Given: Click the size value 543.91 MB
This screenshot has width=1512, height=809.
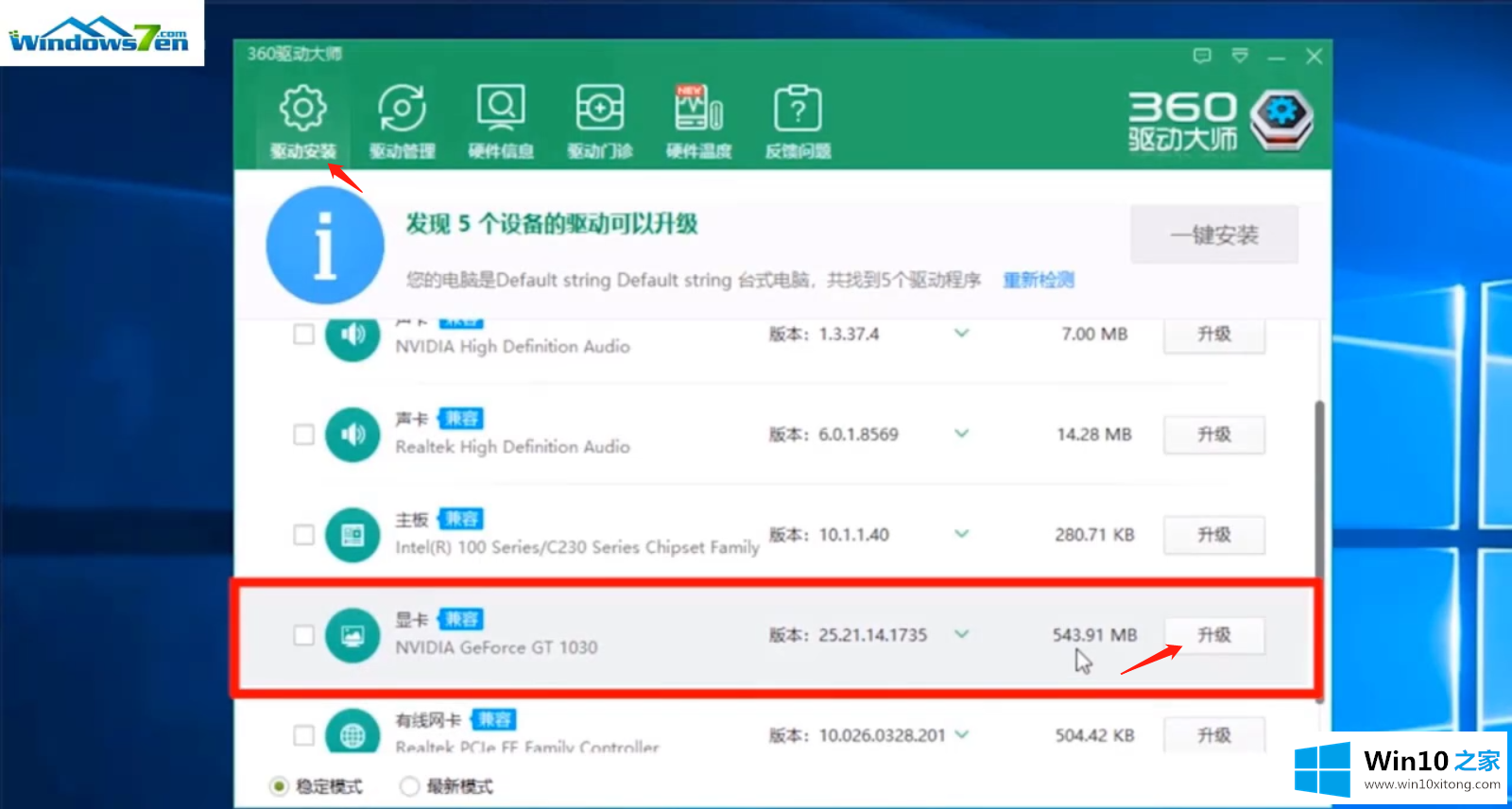Looking at the screenshot, I should (x=1094, y=635).
